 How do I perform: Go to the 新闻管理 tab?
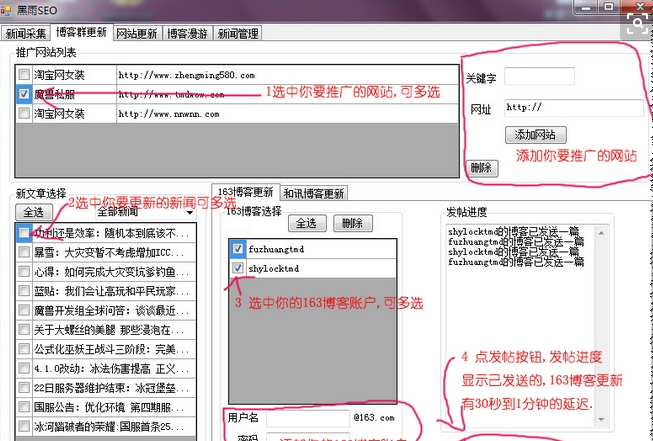[x=238, y=33]
